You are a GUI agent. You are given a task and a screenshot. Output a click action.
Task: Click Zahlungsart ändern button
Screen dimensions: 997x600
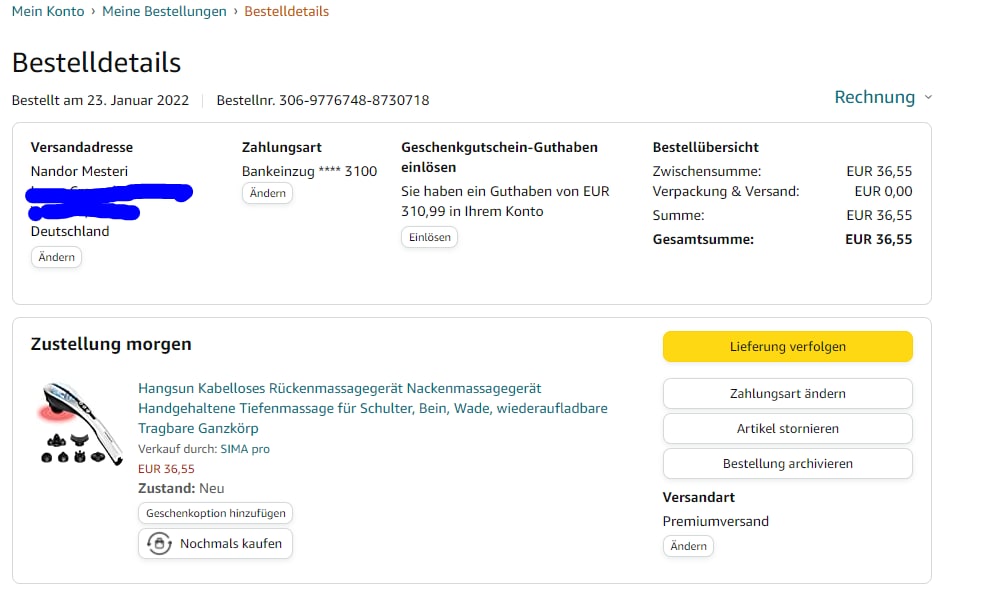[787, 394]
